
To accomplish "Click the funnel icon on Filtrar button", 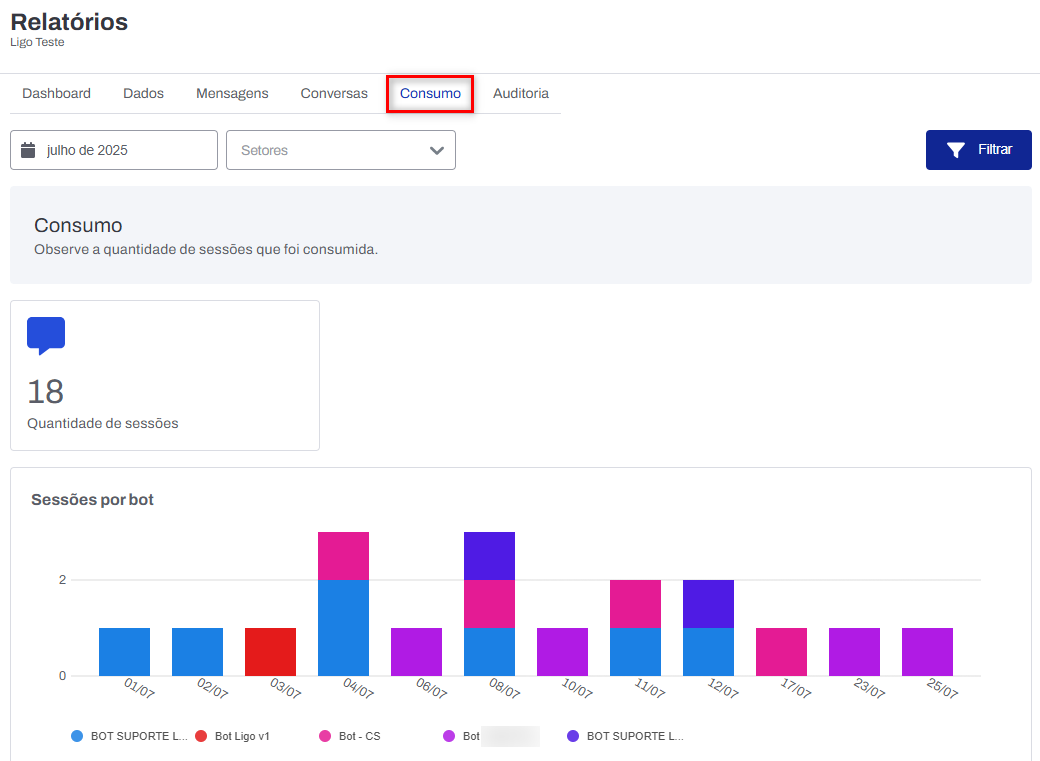I will 956,150.
